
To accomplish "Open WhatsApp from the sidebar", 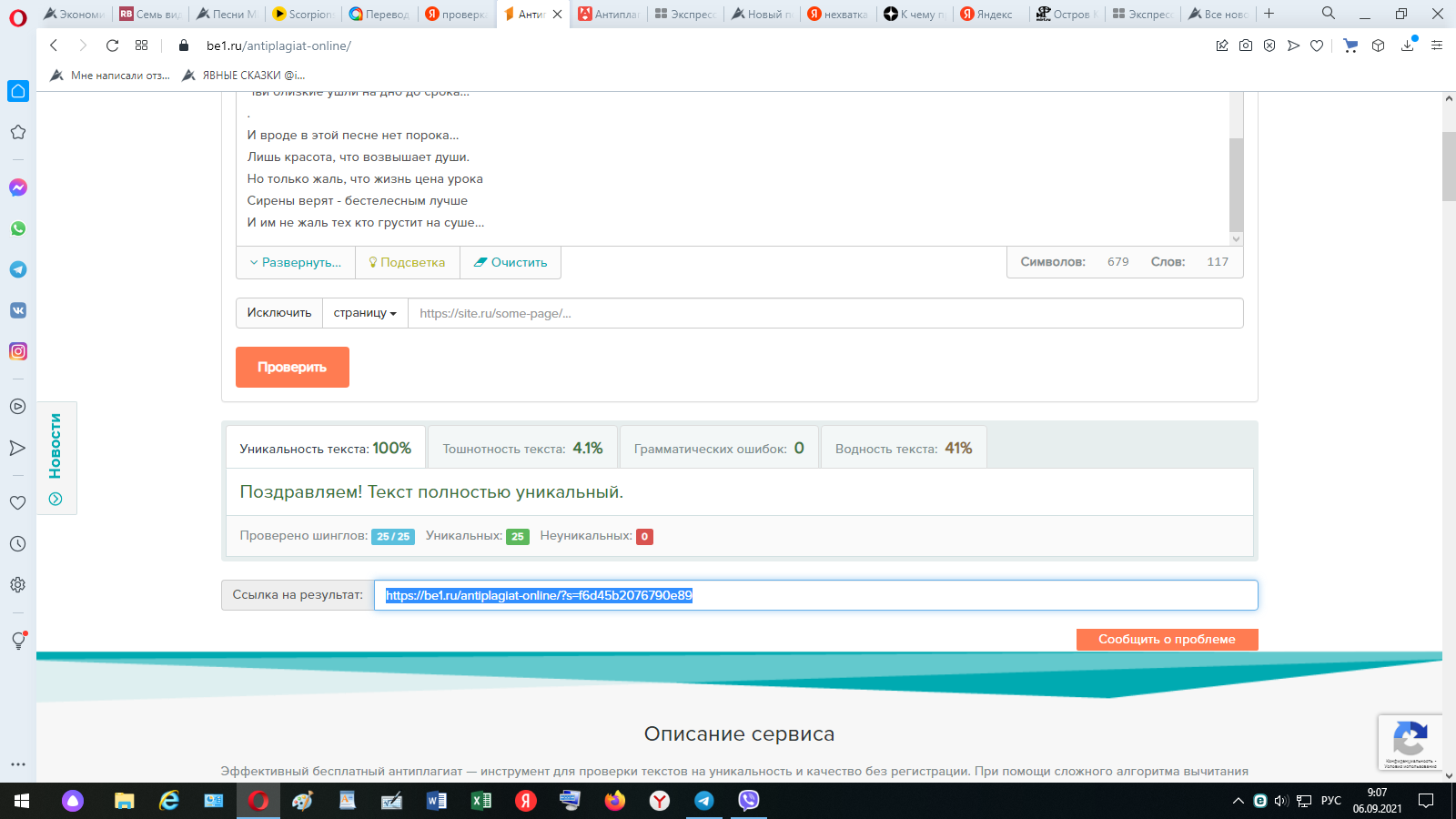I will tap(18, 228).
